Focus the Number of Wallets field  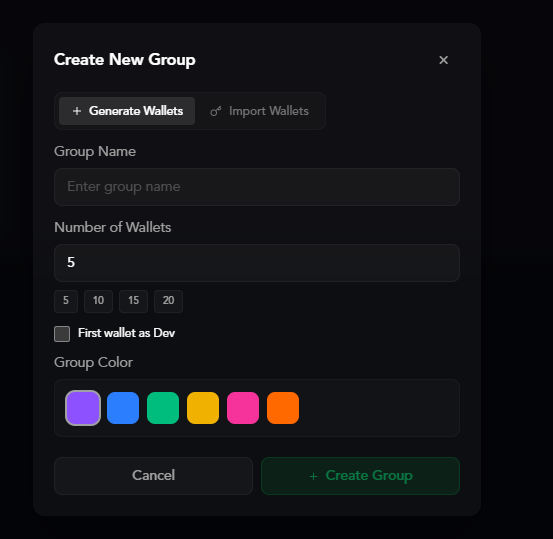[x=257, y=263]
